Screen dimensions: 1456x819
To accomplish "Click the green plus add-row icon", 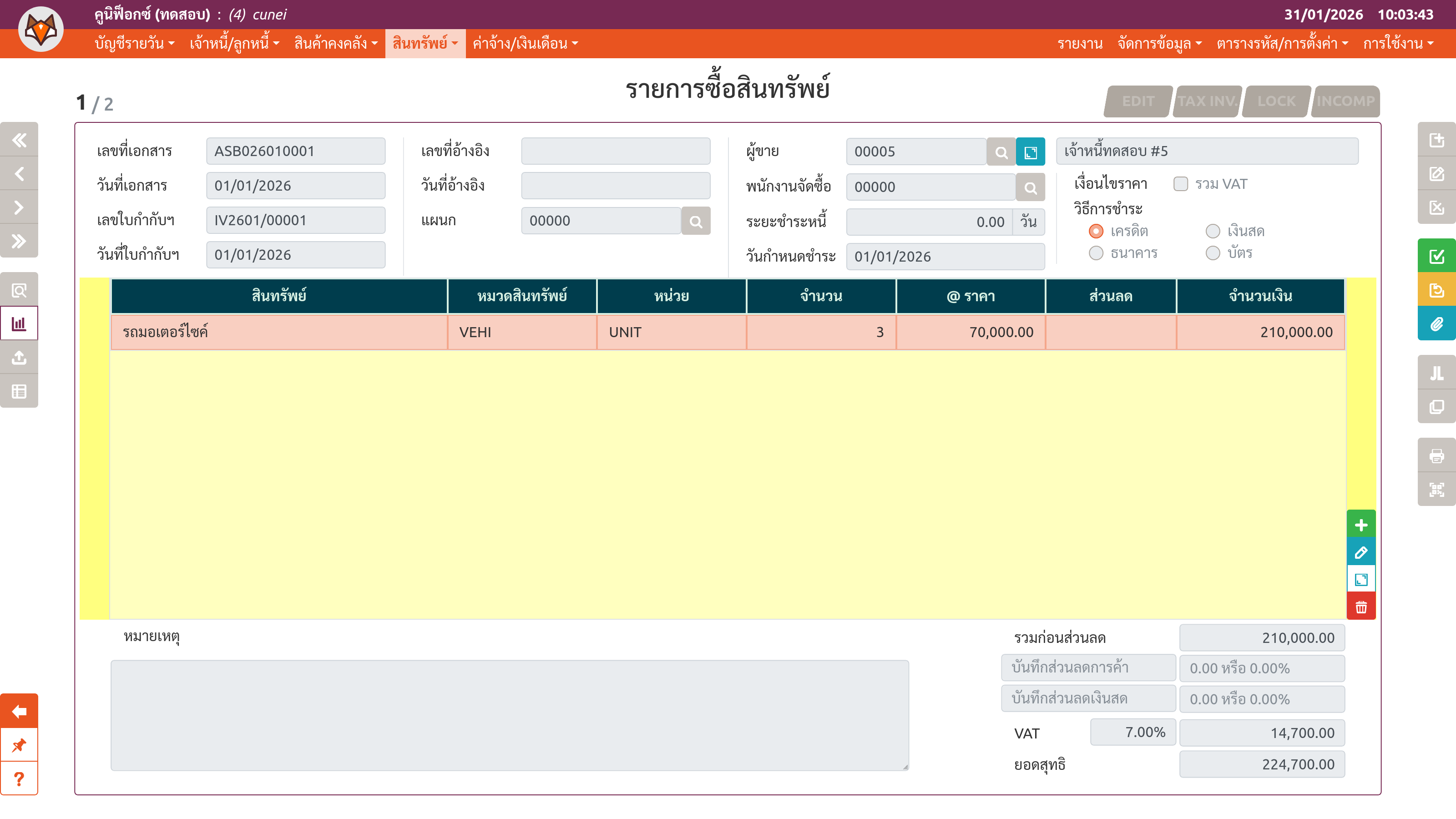I will (x=1360, y=525).
